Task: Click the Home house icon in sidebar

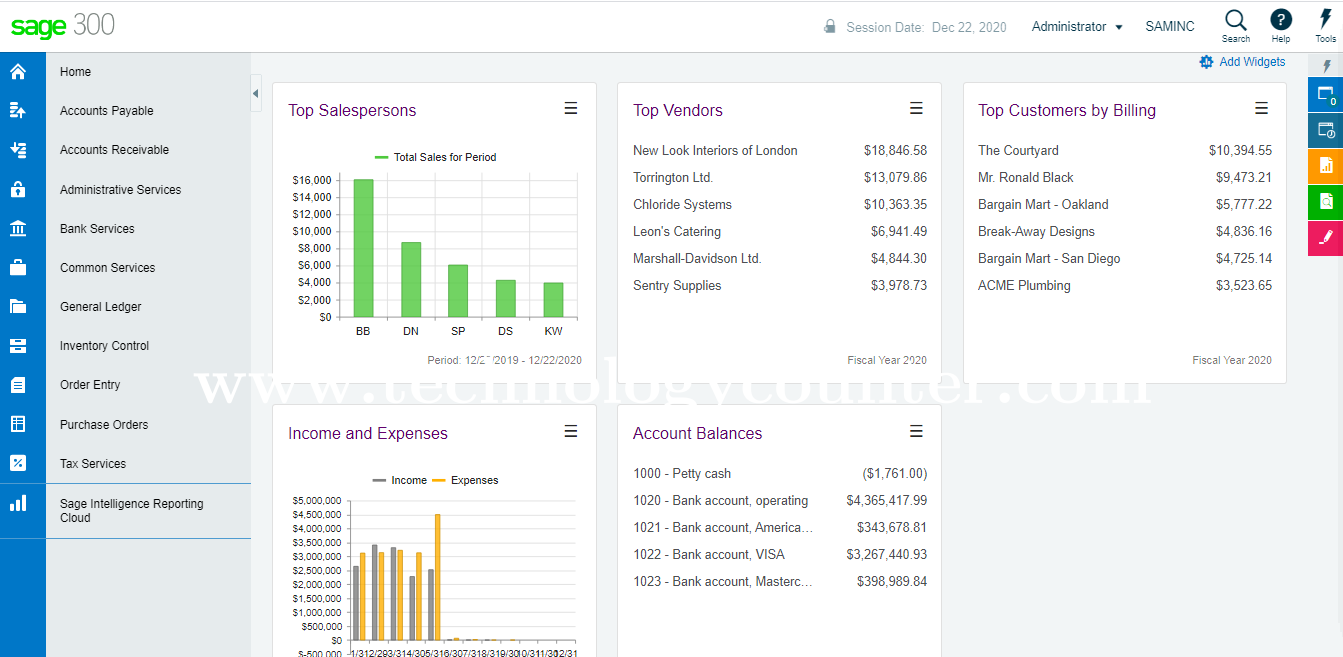Action: point(18,72)
